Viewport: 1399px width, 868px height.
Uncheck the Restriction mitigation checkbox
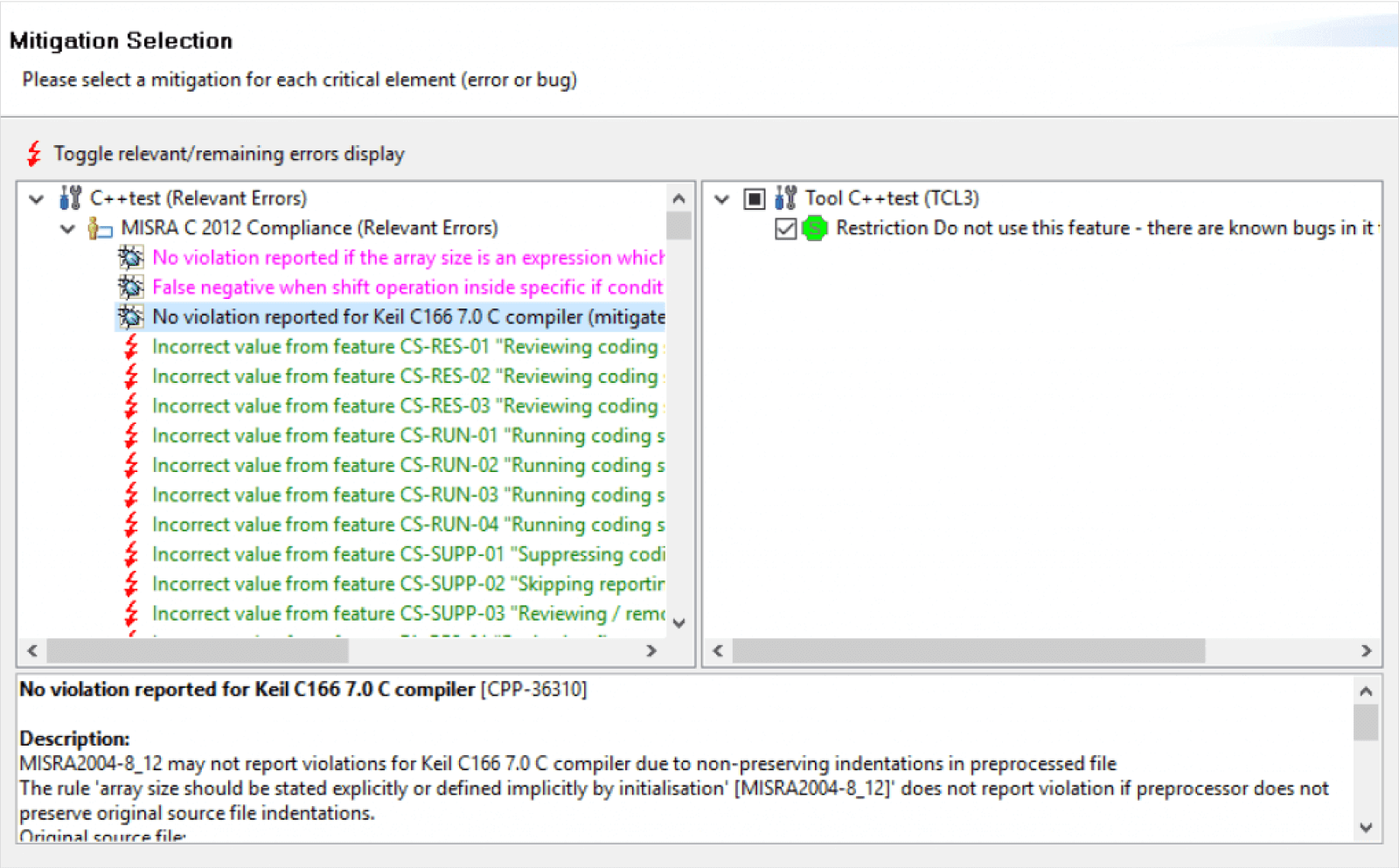click(785, 229)
